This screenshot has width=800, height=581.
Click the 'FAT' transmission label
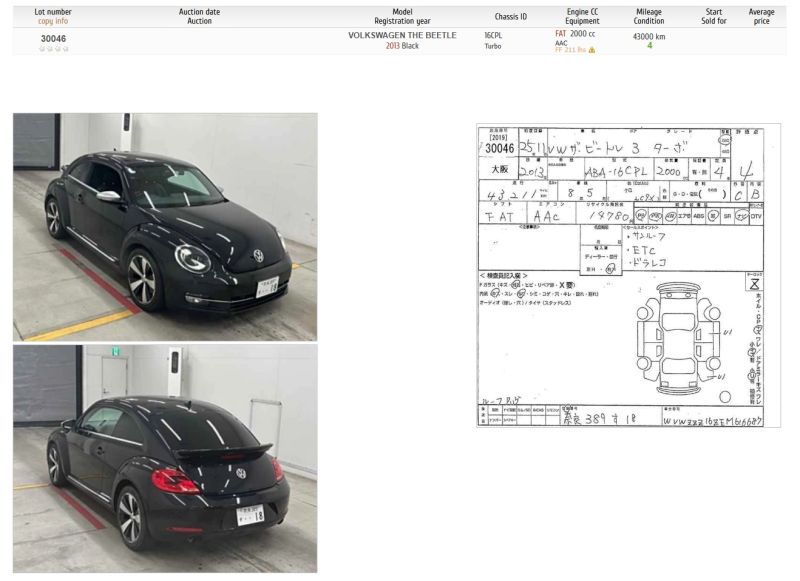pos(561,33)
